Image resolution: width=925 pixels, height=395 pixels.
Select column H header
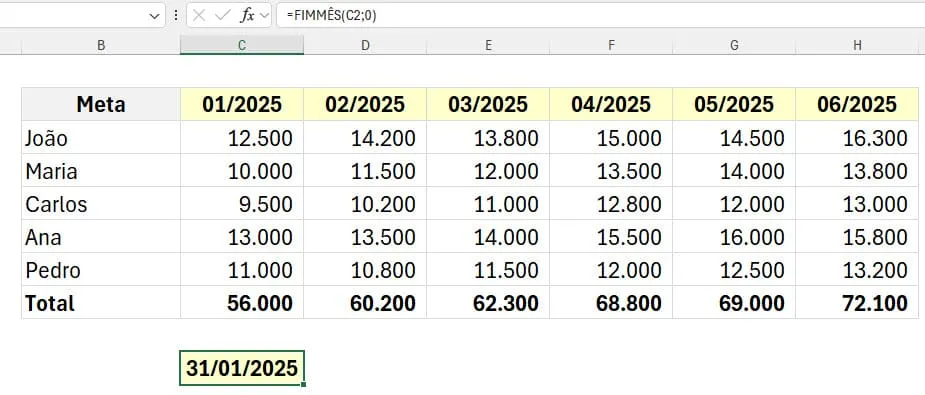857,45
